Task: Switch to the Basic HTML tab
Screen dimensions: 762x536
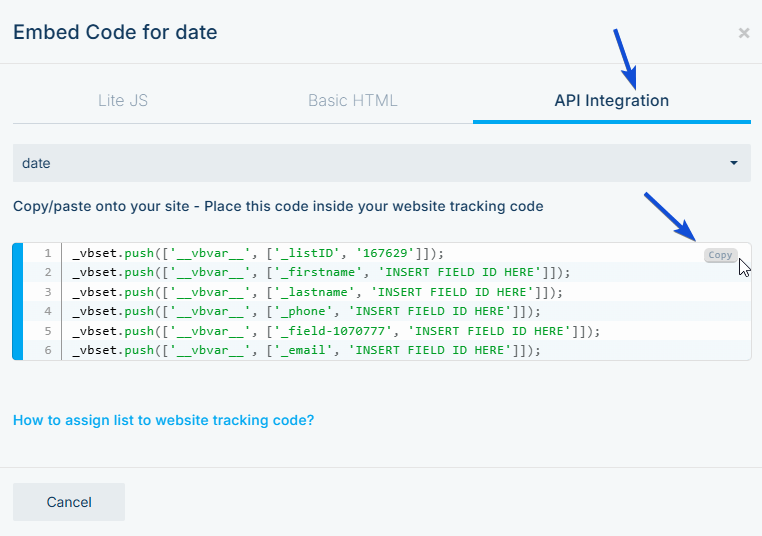Action: [353, 101]
